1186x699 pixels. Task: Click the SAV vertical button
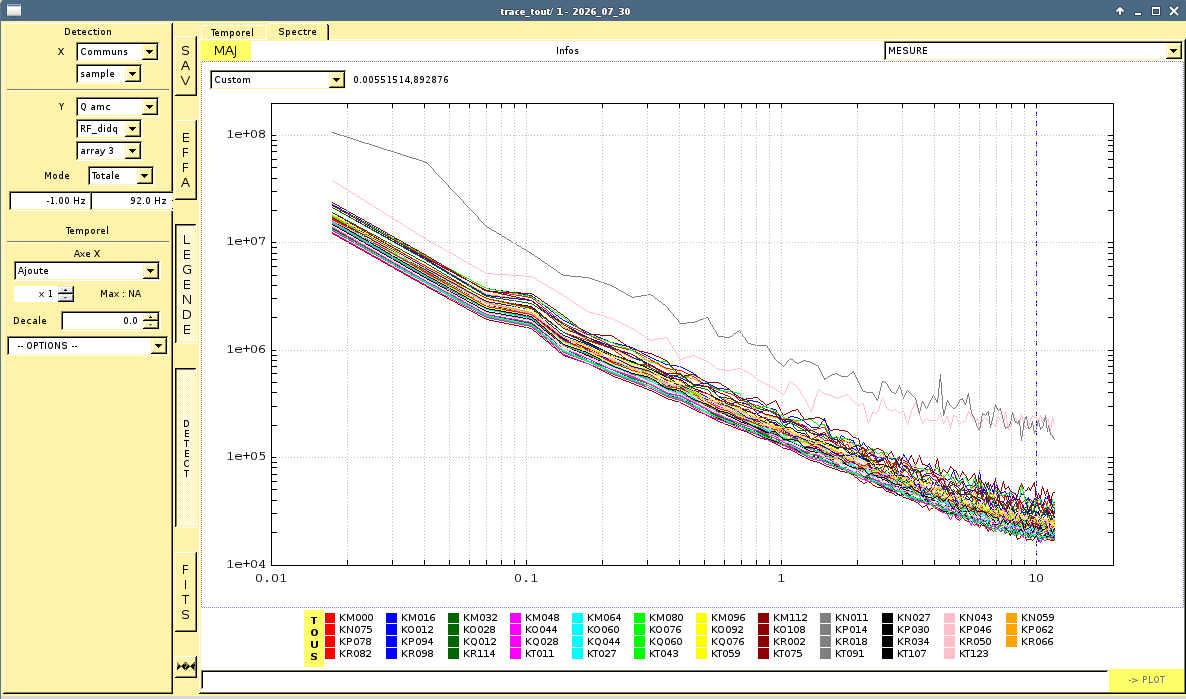(185, 66)
